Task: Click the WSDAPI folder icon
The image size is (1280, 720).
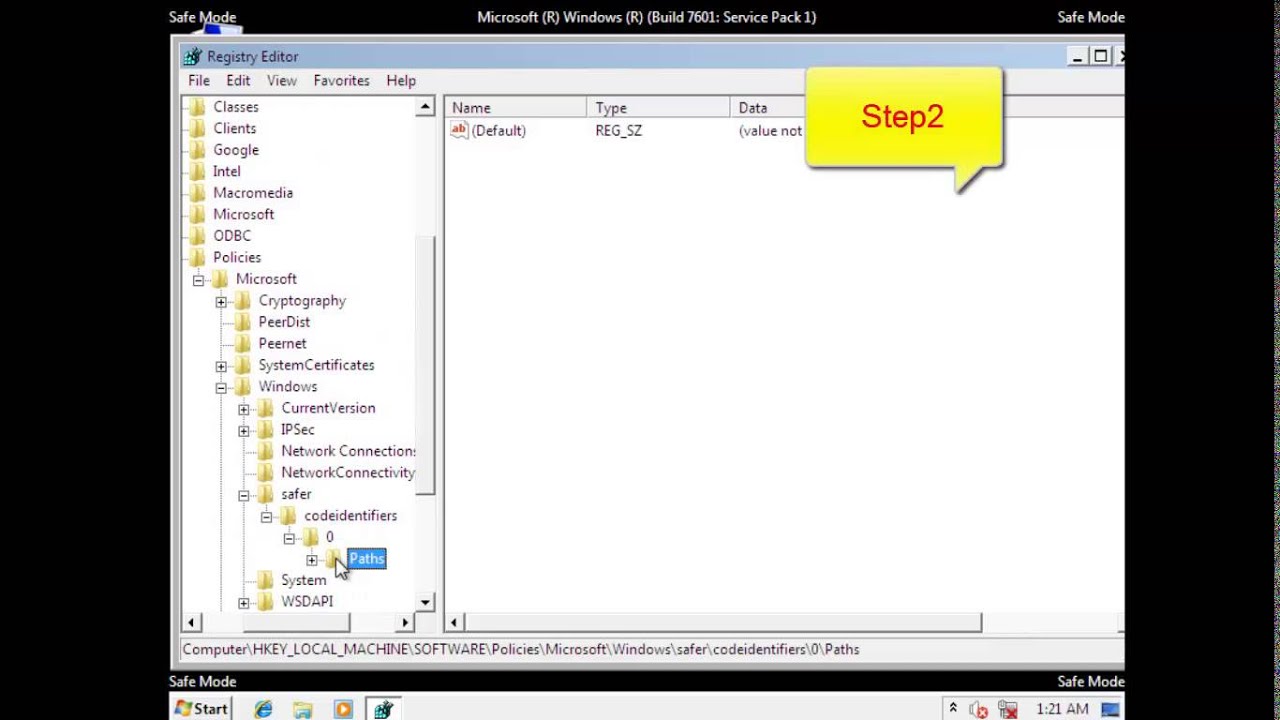Action: click(x=265, y=601)
